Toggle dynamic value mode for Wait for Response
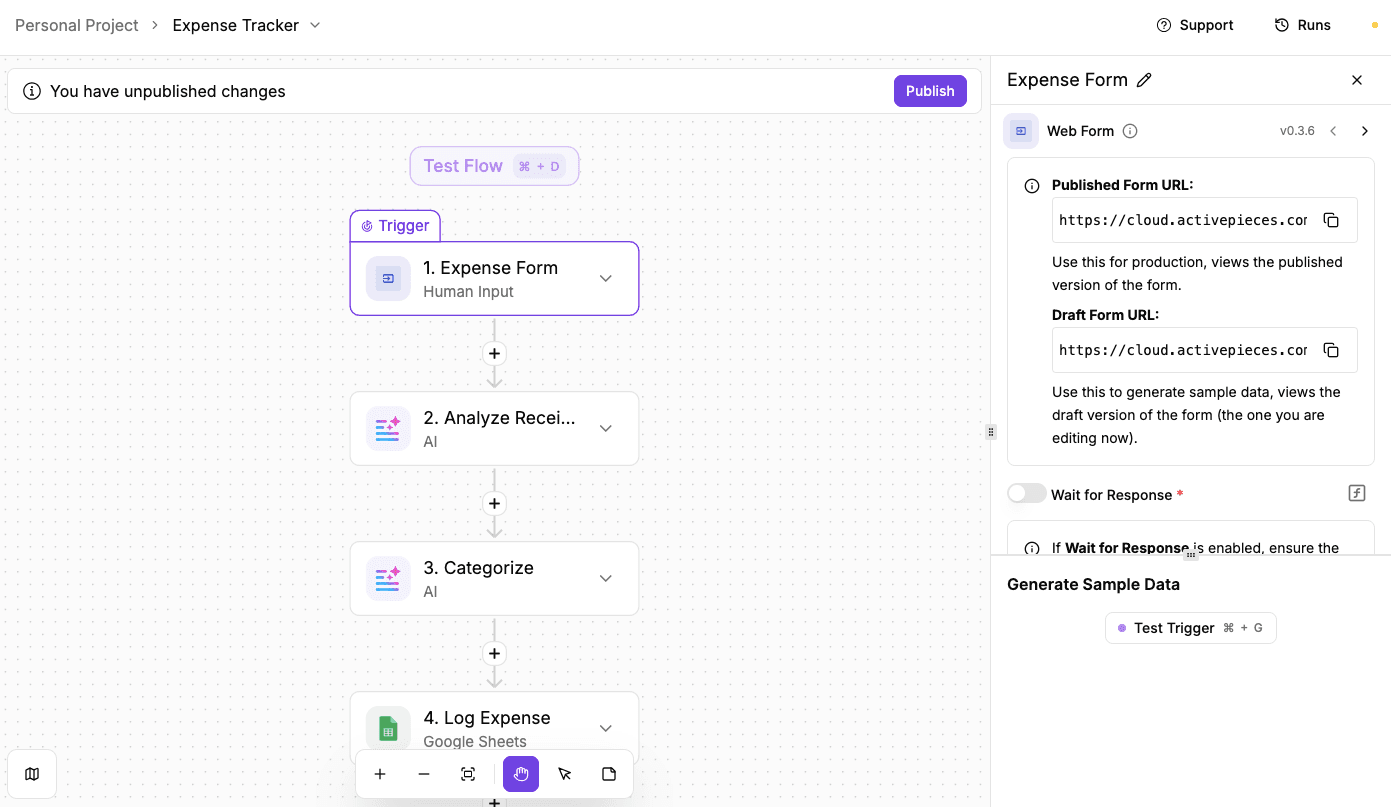 point(1356,492)
